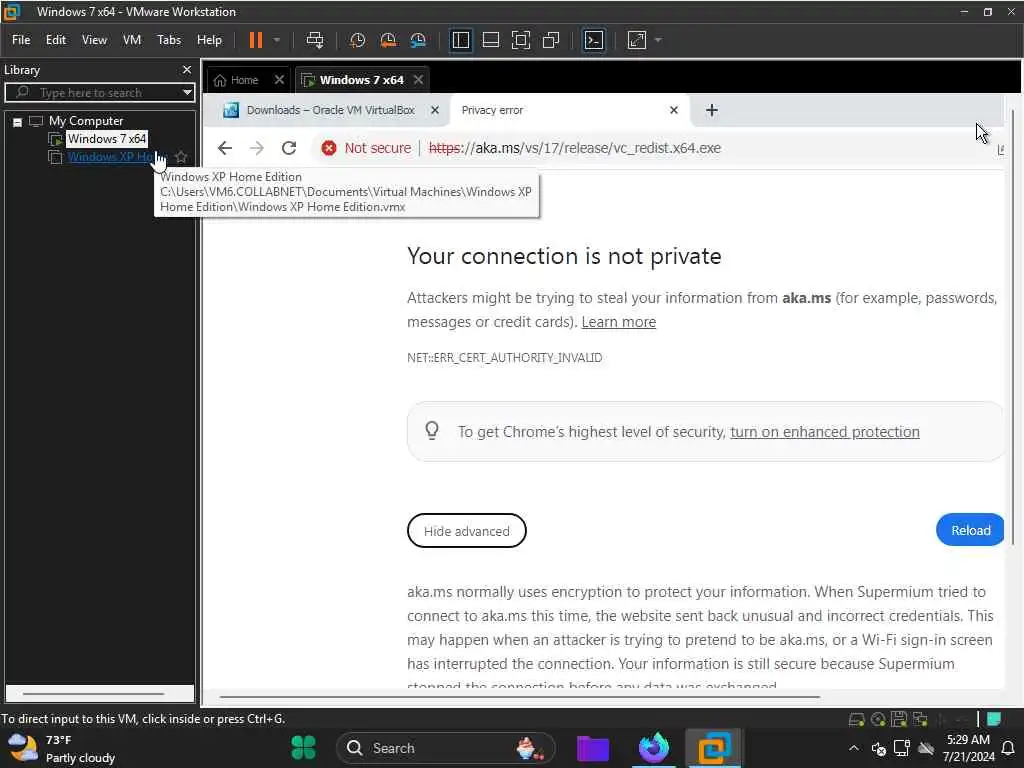Reload the page using the toolbar icon
This screenshot has width=1024, height=768.
[x=289, y=148]
